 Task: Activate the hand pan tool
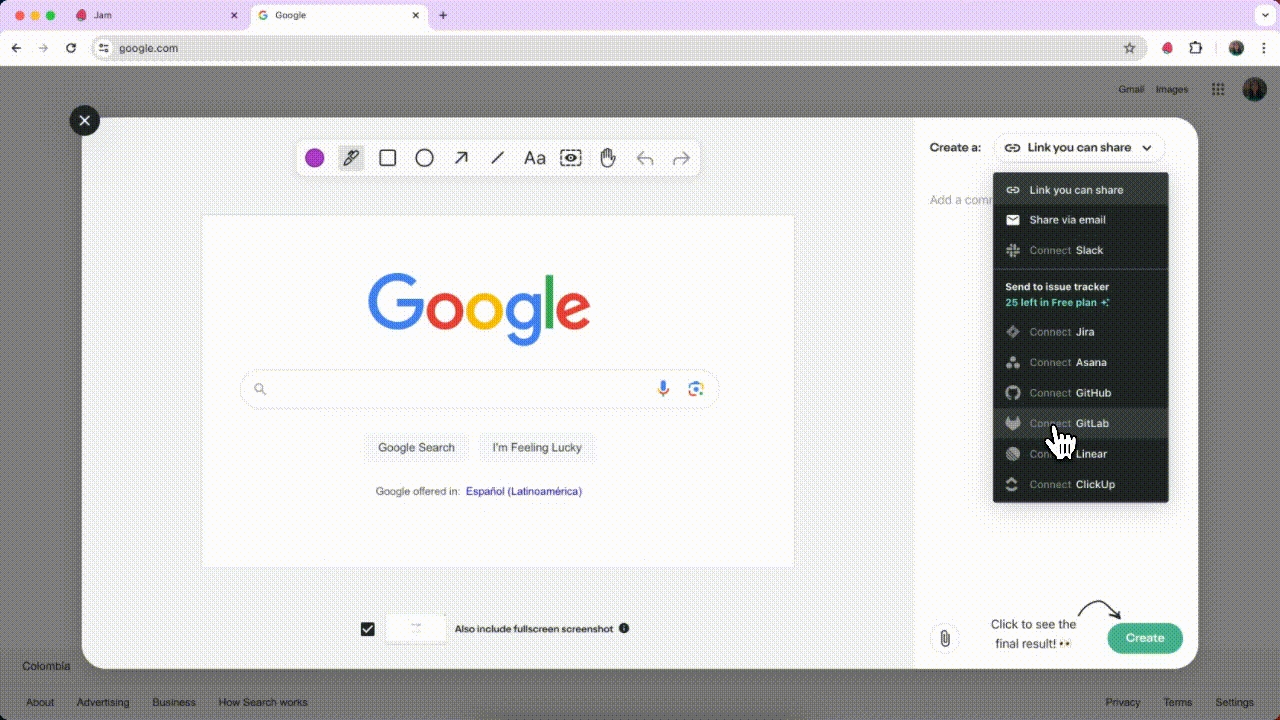click(x=607, y=158)
